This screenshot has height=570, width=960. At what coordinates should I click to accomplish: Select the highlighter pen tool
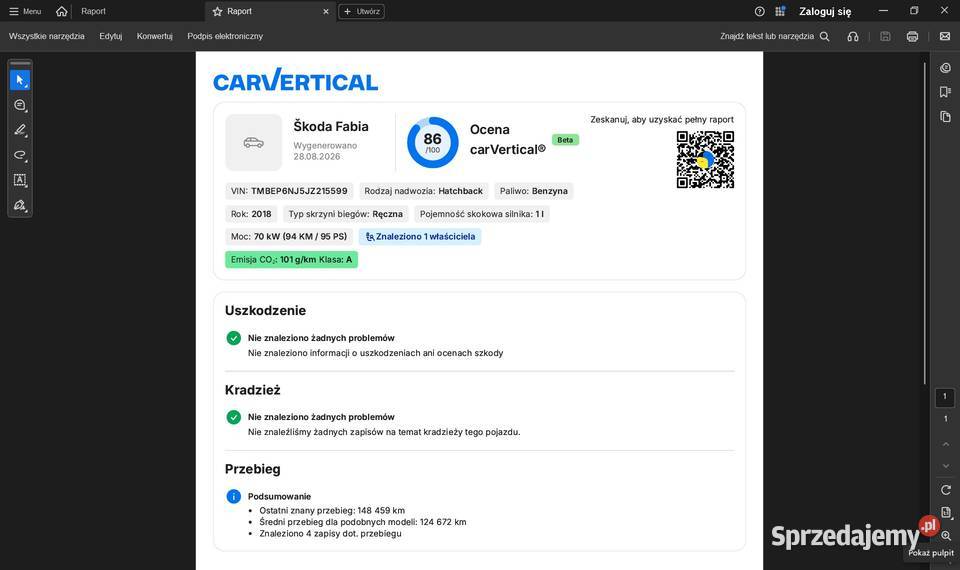pos(20,130)
